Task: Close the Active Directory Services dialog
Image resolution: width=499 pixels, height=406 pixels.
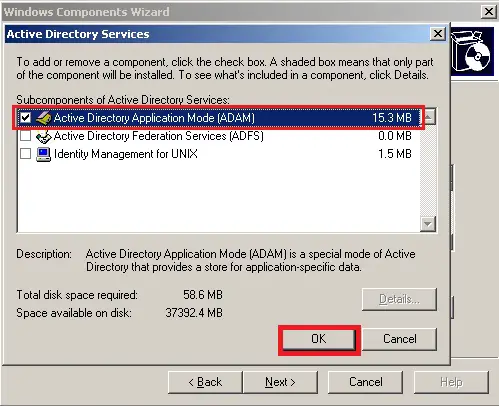Action: pos(438,34)
